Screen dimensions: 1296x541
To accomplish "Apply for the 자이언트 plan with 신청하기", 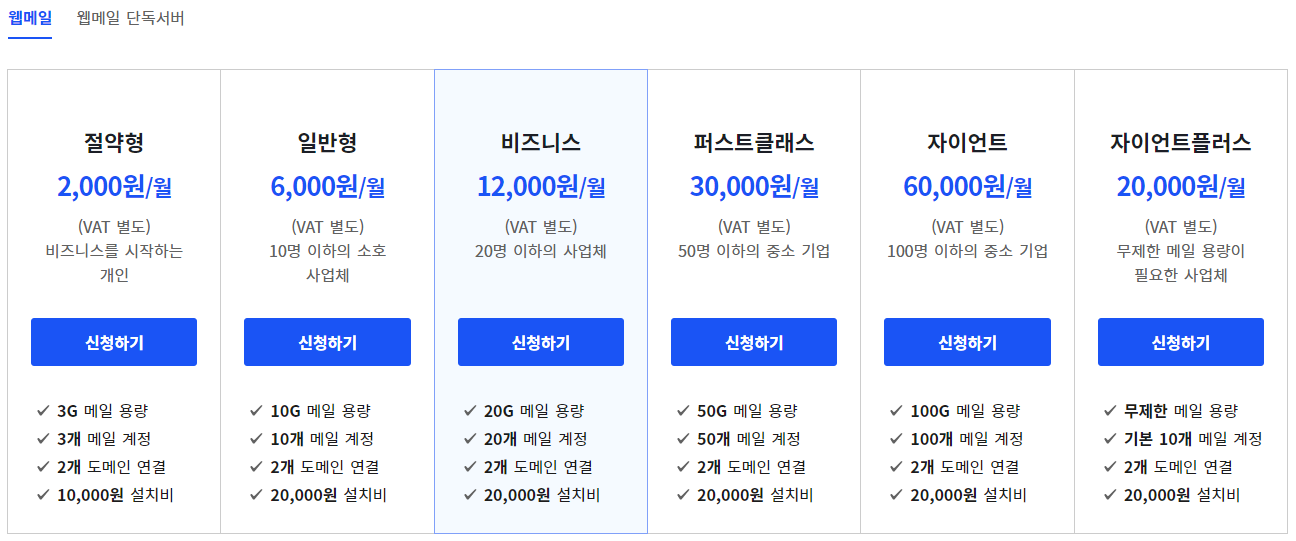I will click(x=967, y=342).
